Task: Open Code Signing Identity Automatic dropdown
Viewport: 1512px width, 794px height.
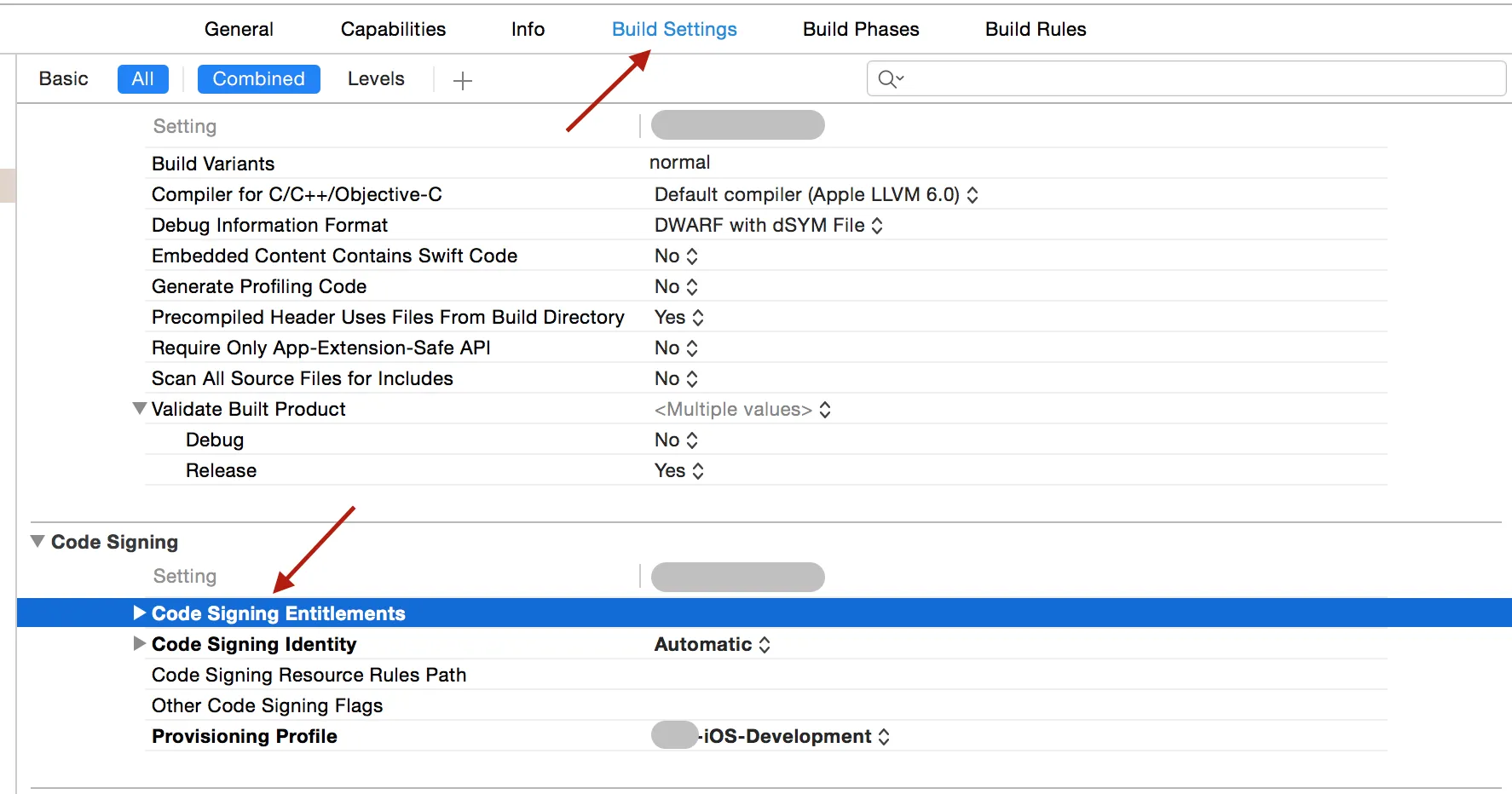Action: pyautogui.click(x=713, y=644)
